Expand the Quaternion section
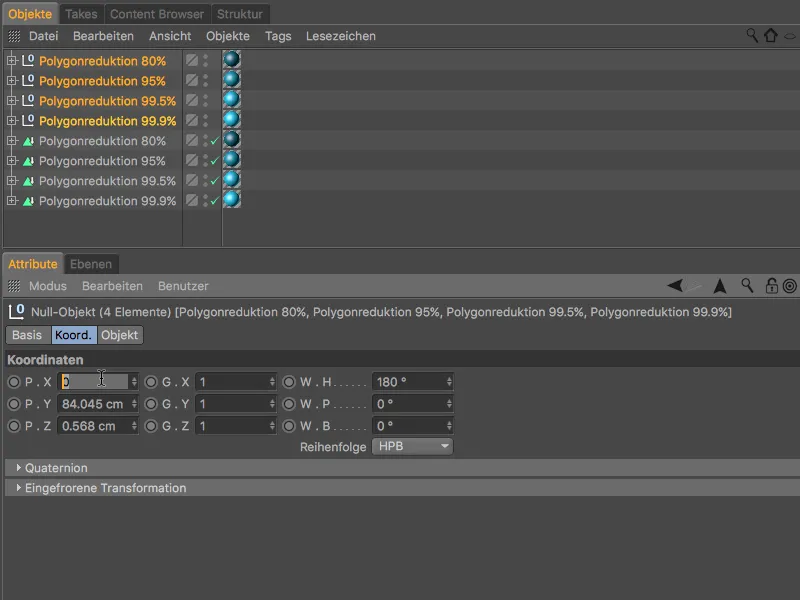800x600 pixels. pyautogui.click(x=19, y=467)
